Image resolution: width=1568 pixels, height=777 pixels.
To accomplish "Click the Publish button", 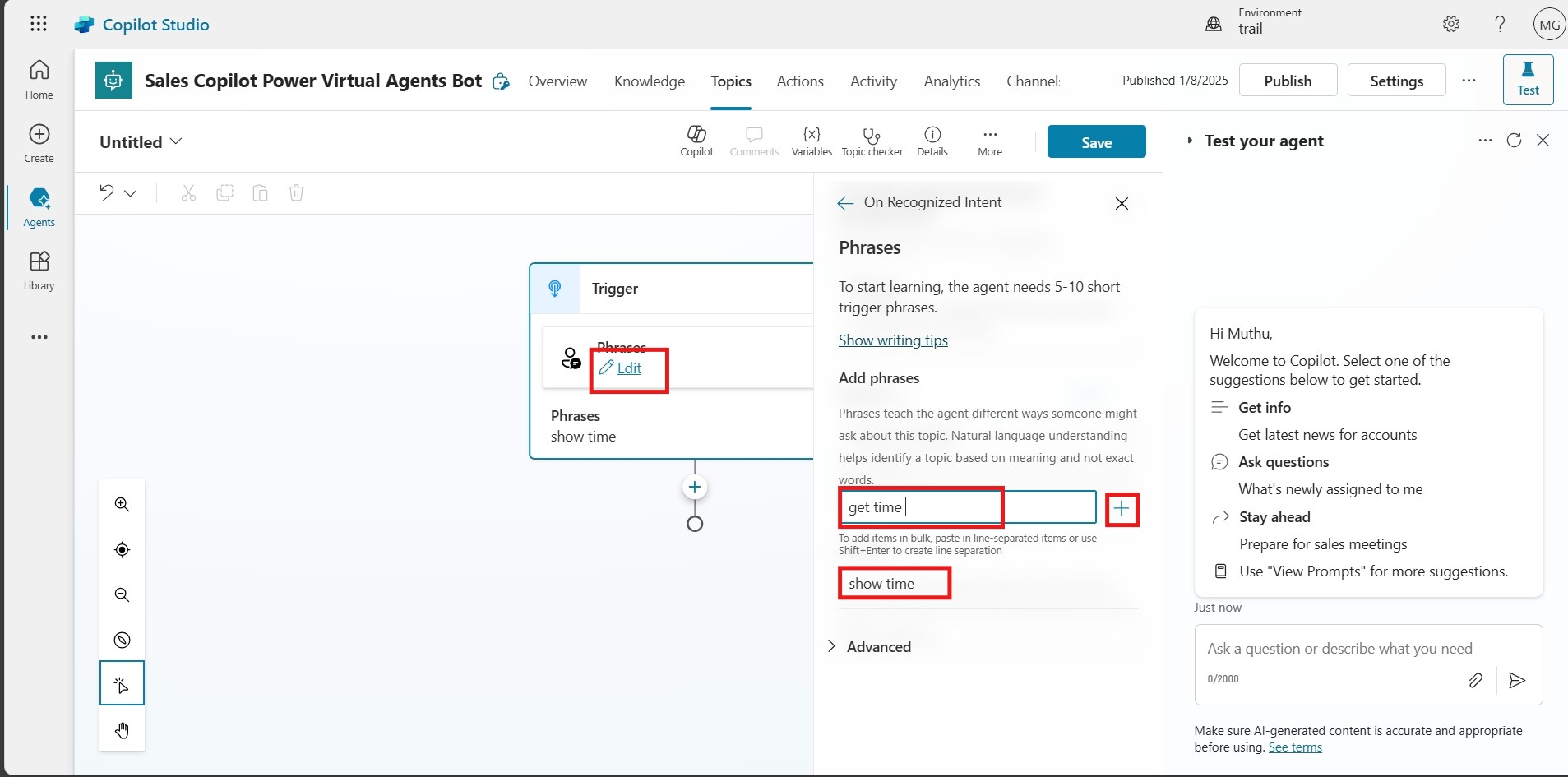I will (x=1288, y=81).
